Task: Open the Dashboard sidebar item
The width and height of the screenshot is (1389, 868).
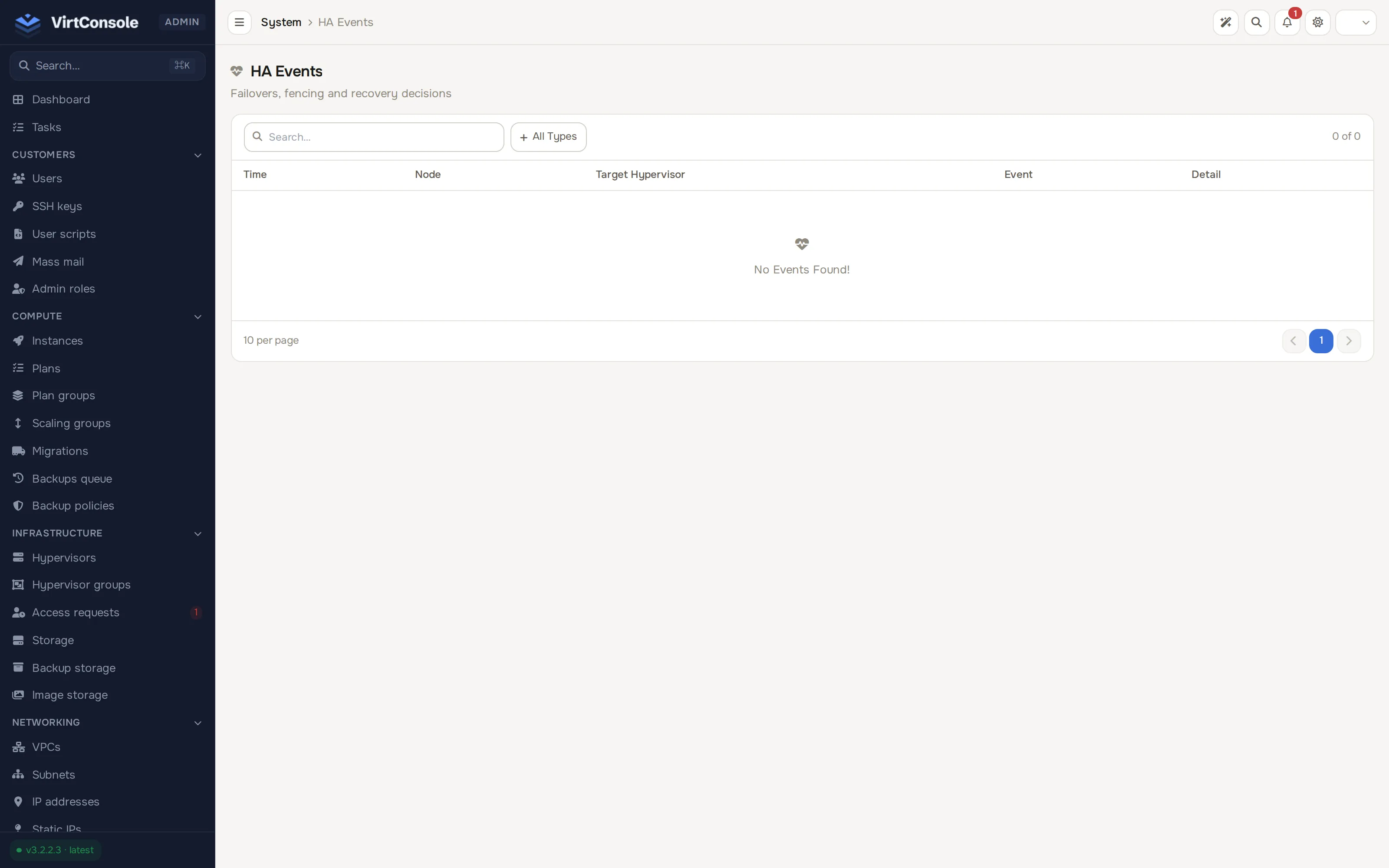Action: click(107, 99)
